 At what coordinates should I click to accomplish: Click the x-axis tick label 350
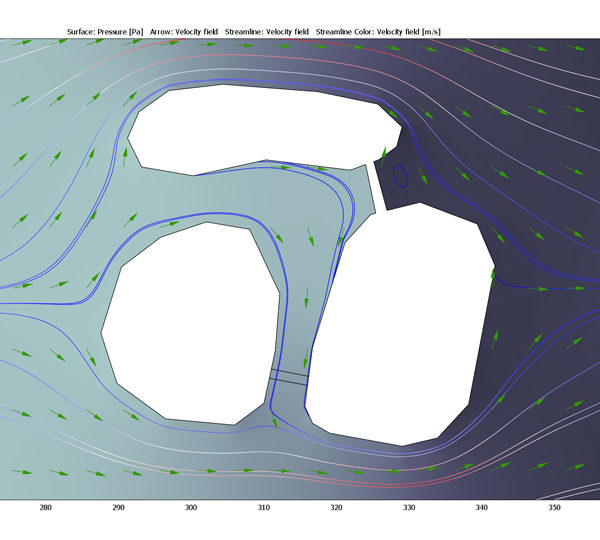554,507
